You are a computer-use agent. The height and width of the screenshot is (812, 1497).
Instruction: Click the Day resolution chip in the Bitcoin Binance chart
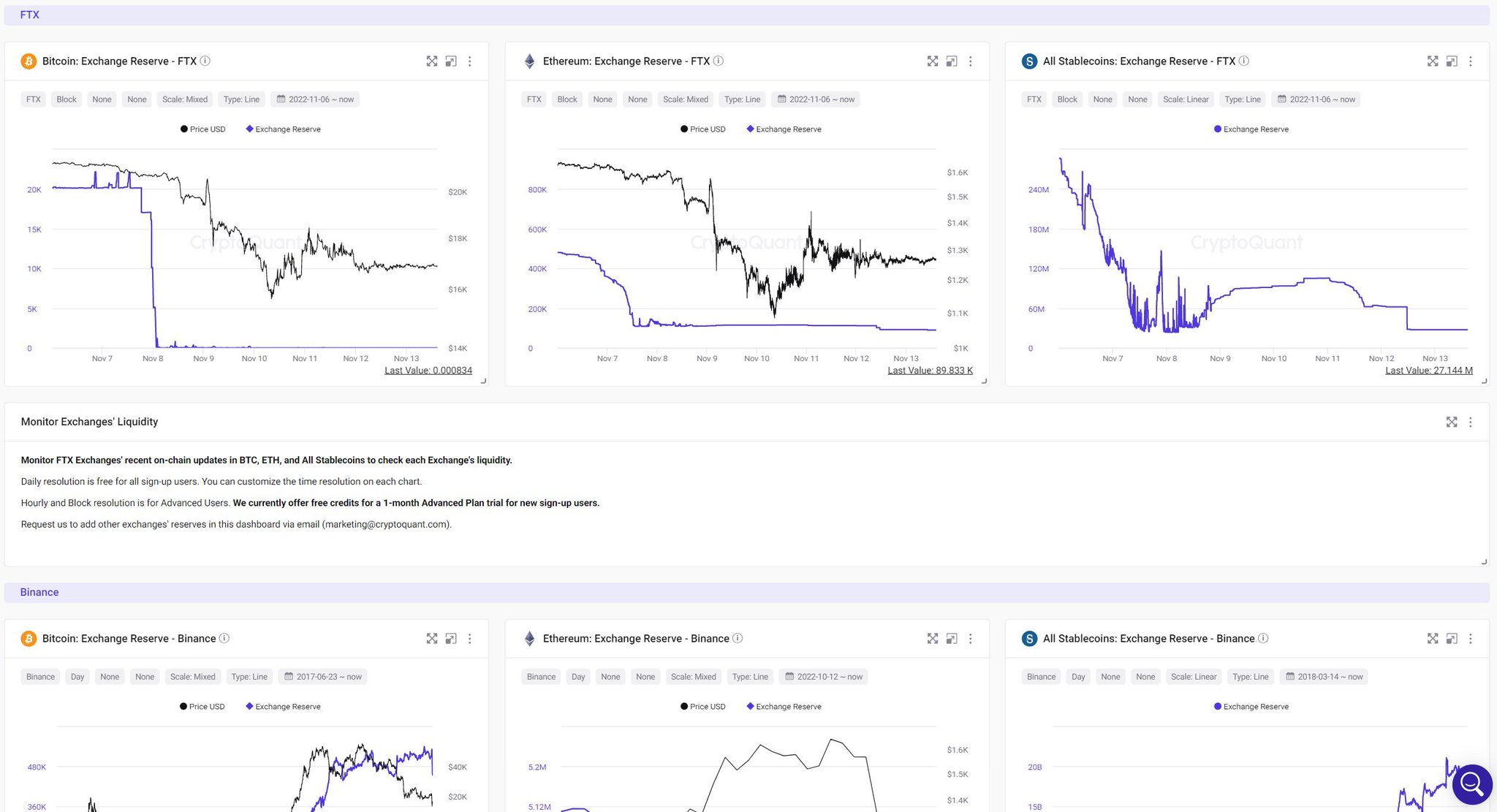click(77, 677)
